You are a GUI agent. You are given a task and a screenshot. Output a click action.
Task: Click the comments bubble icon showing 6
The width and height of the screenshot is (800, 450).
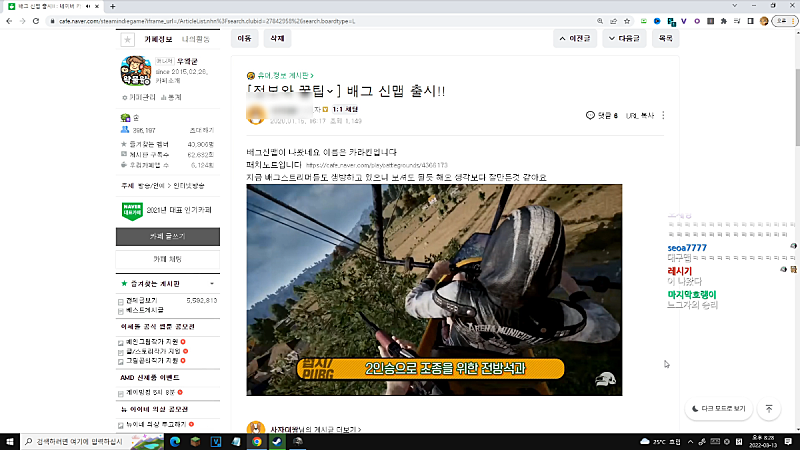coord(590,115)
